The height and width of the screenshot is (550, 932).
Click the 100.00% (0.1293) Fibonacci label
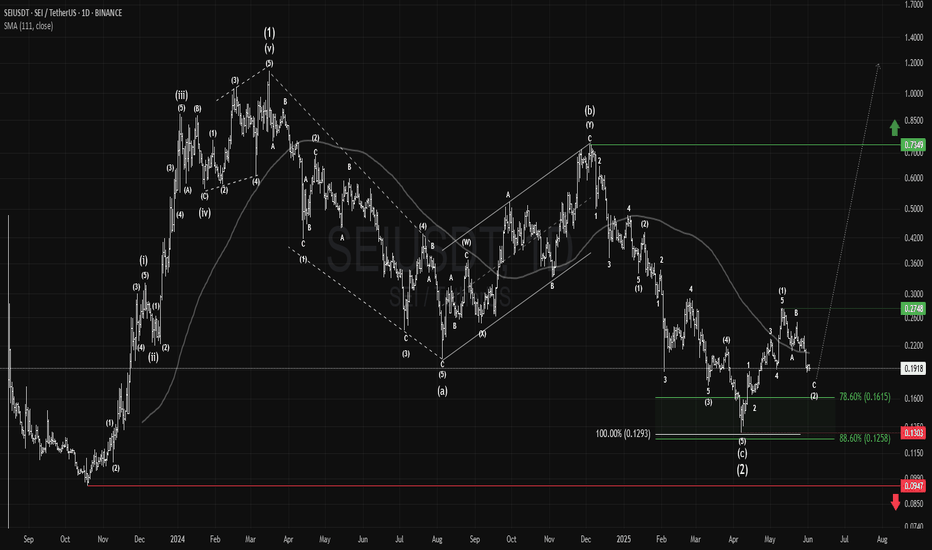[623, 434]
